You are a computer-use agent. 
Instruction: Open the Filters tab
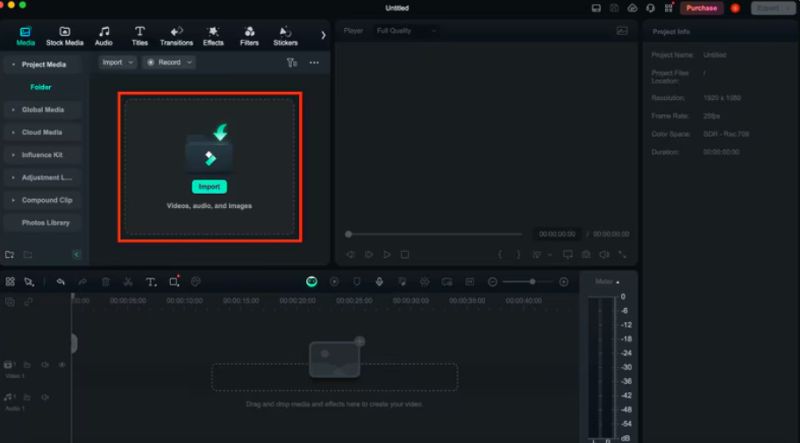(x=249, y=36)
